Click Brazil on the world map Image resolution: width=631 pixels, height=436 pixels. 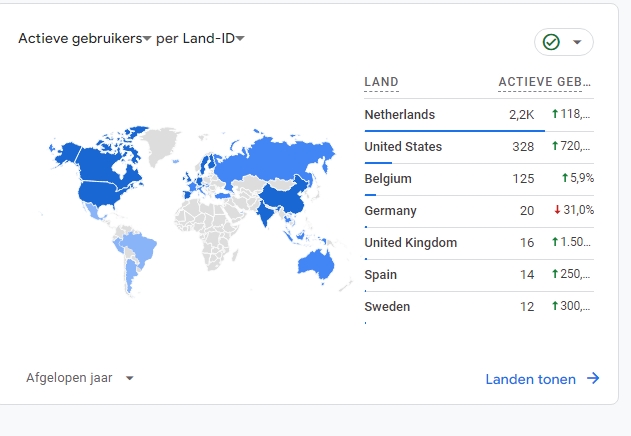pos(141,248)
